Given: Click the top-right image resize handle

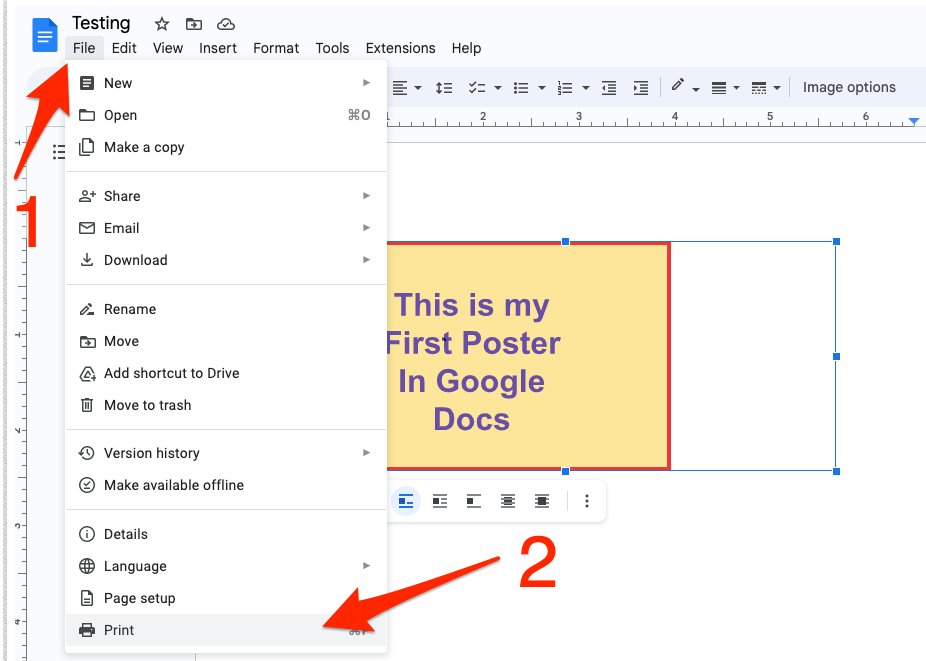Looking at the screenshot, I should (836, 242).
